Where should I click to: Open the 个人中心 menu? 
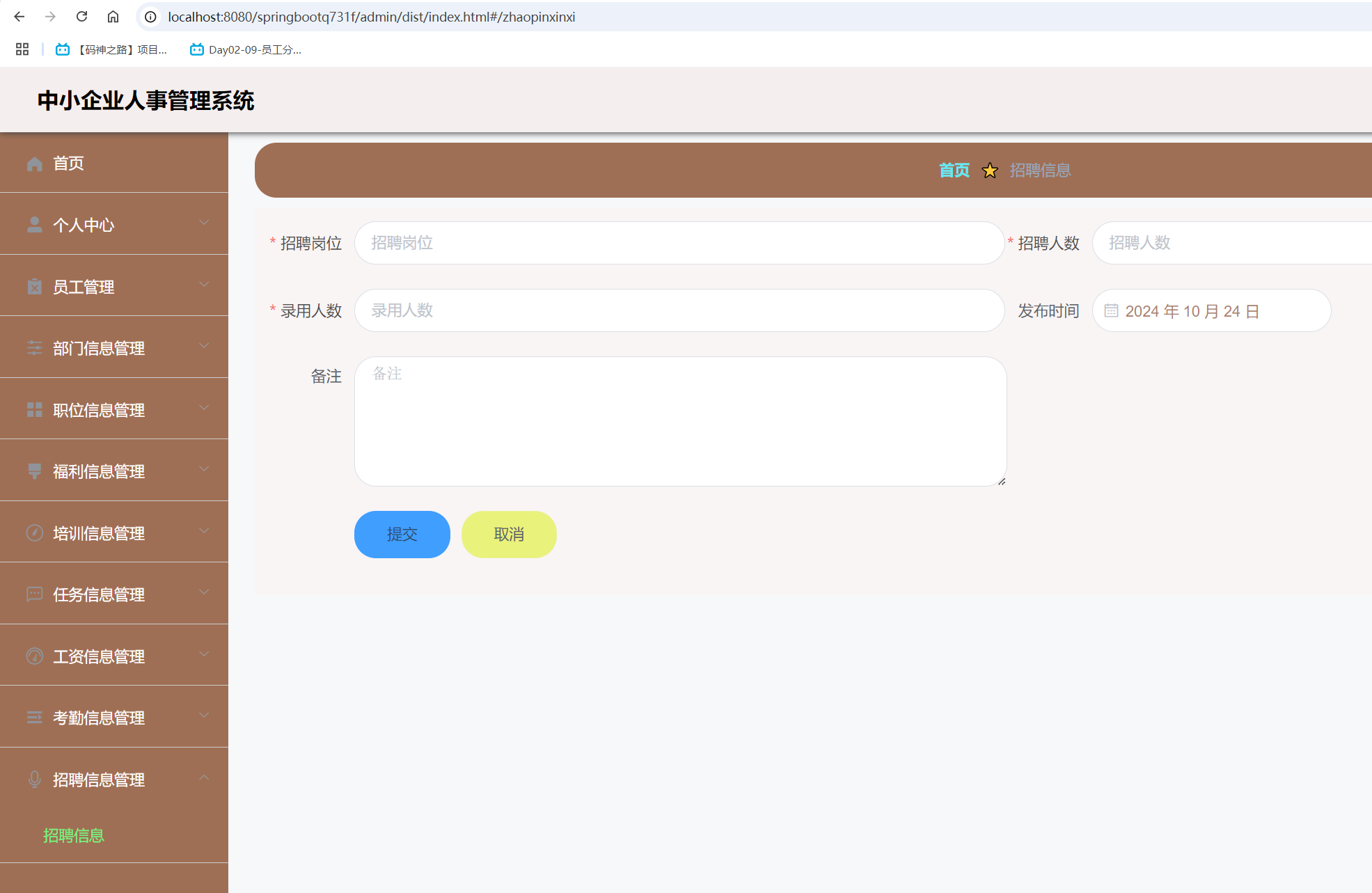point(114,224)
